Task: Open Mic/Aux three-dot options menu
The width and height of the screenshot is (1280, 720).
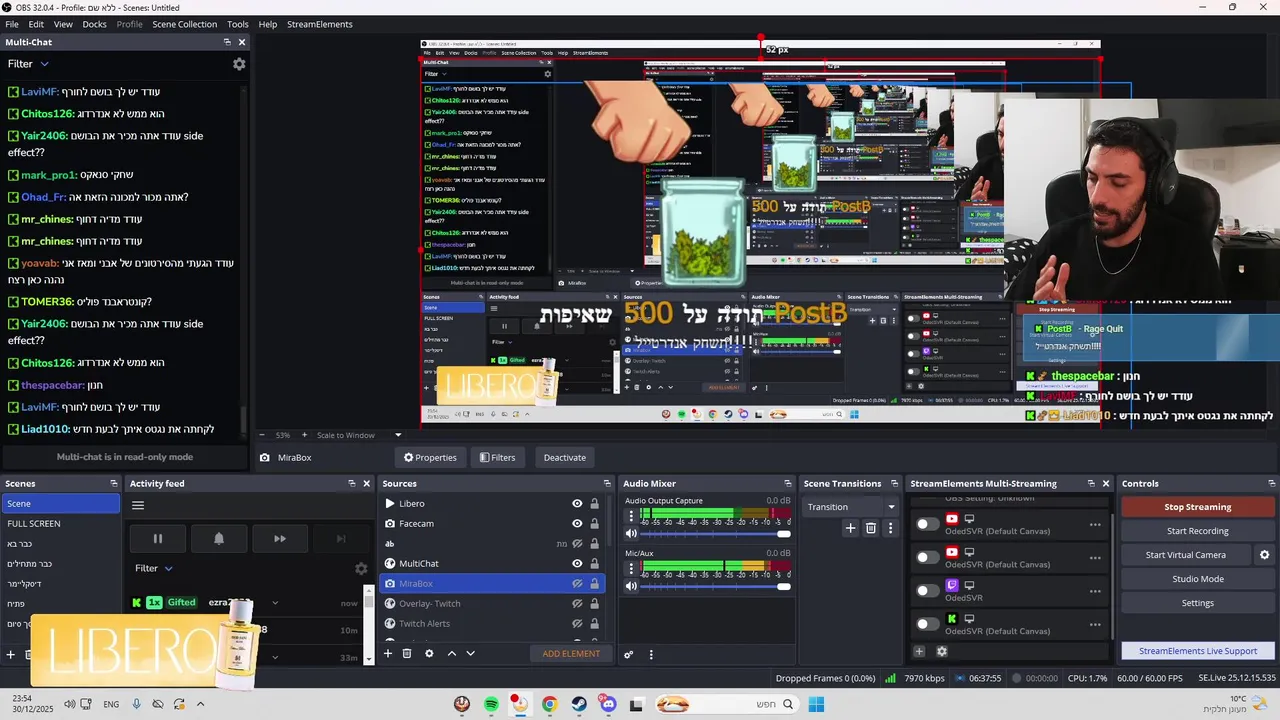Action: click(x=631, y=569)
